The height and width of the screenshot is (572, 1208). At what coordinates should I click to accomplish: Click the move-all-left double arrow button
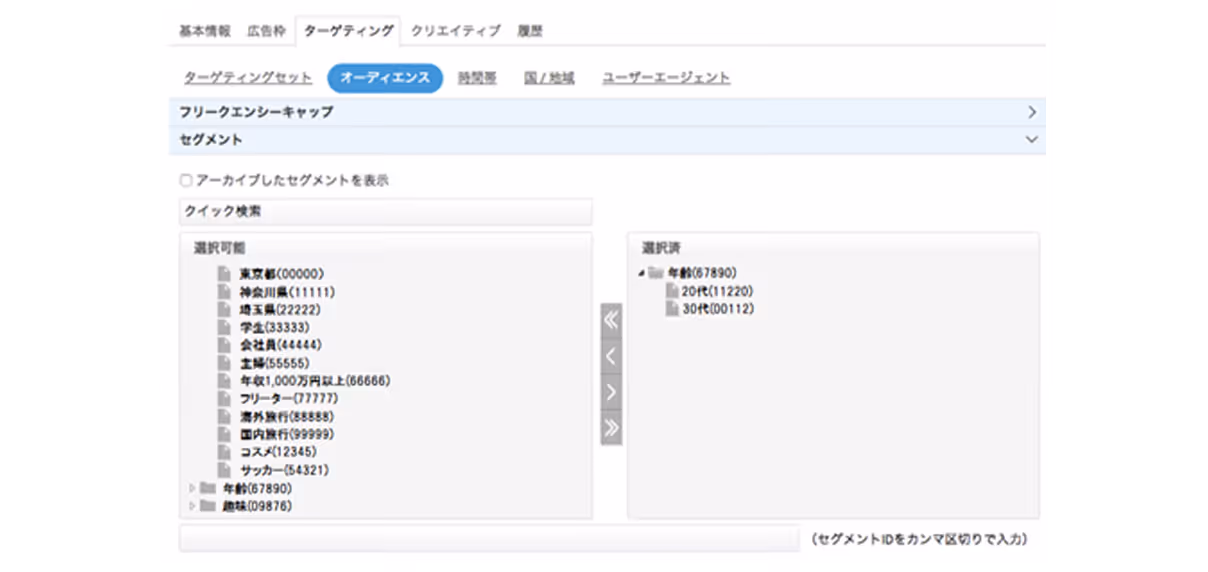(x=612, y=320)
